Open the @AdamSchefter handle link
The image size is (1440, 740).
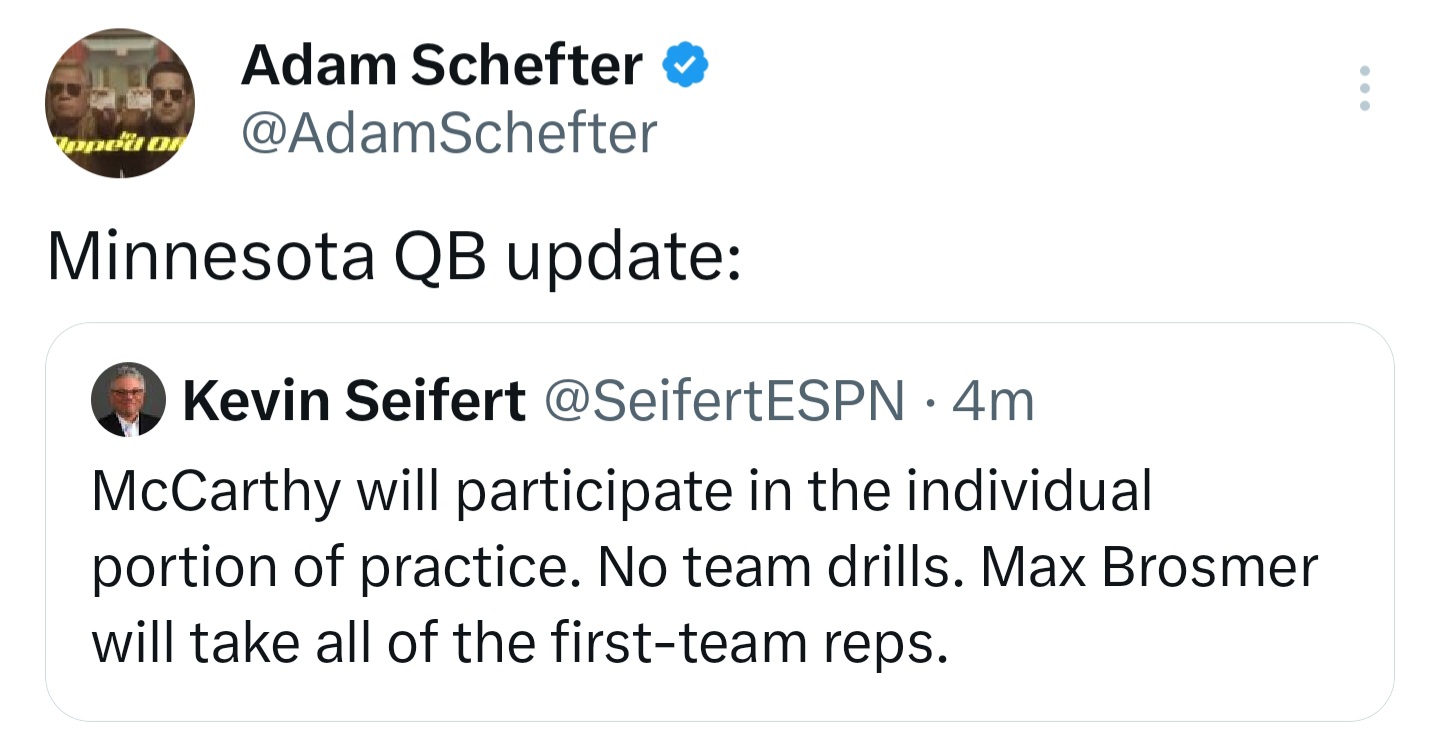tap(448, 132)
